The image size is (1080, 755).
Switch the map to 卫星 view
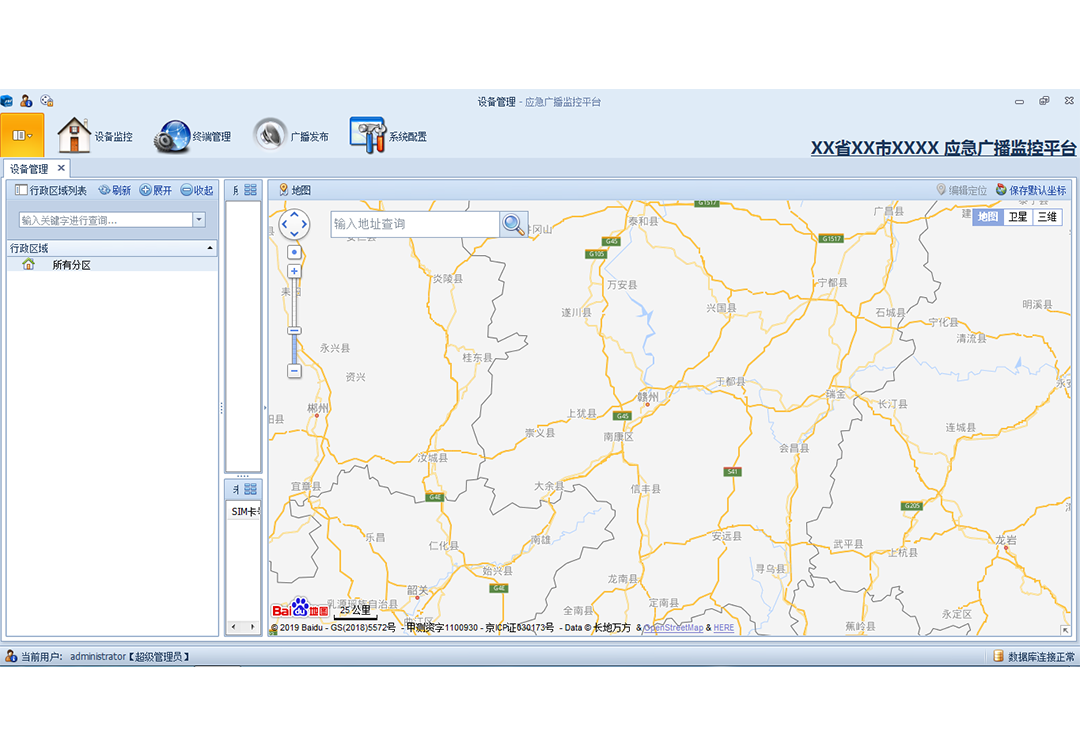[x=1017, y=217]
